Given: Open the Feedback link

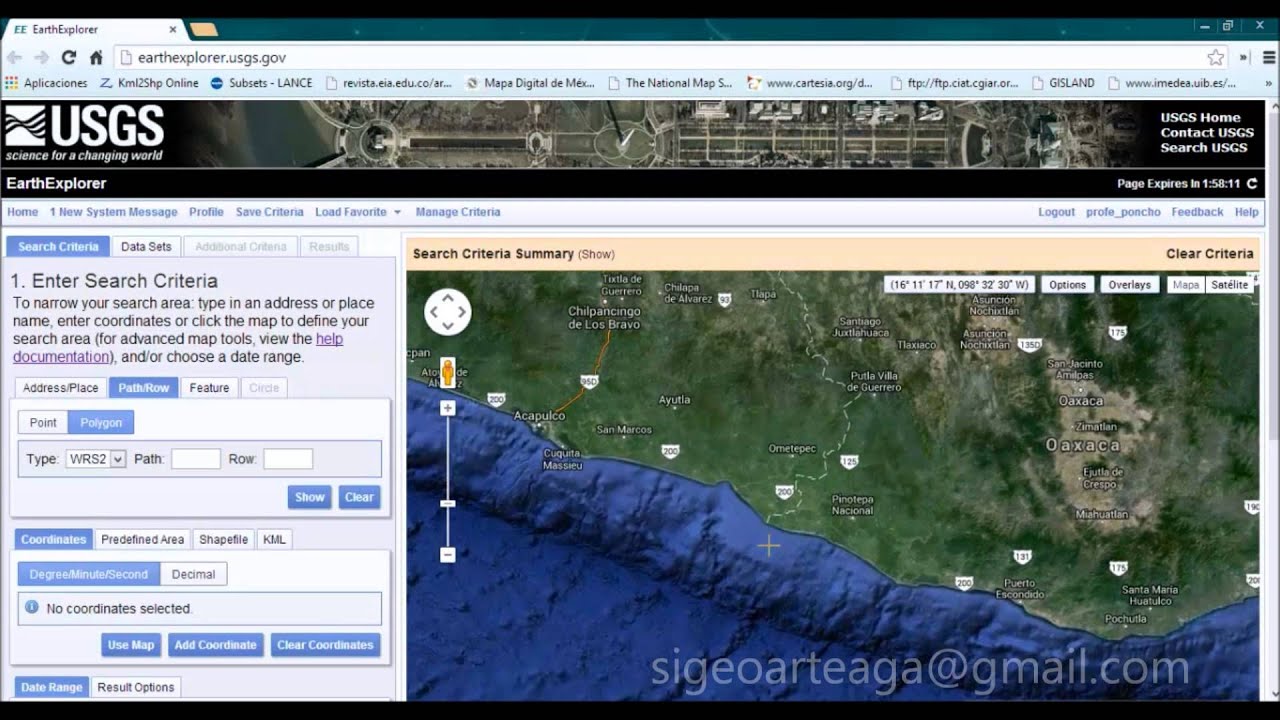Looking at the screenshot, I should click(1197, 212).
